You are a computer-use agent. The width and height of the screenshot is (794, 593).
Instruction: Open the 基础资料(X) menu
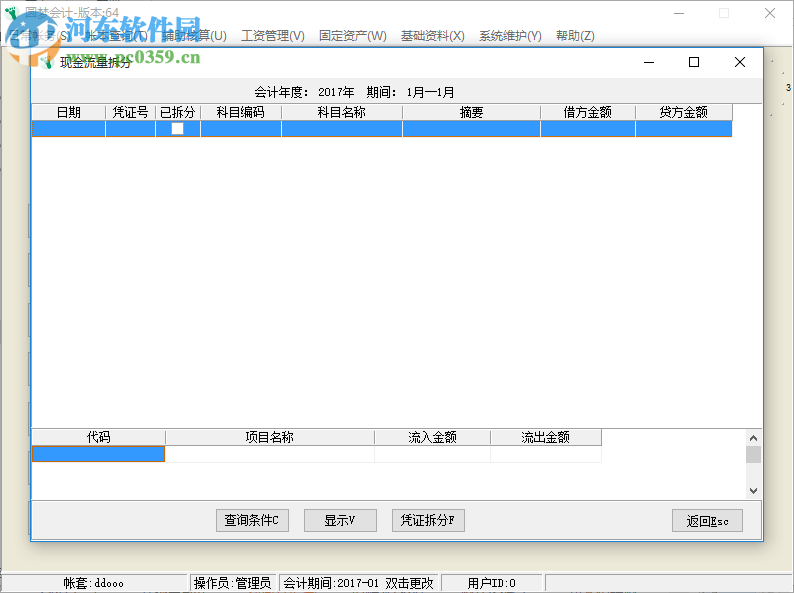pos(432,36)
